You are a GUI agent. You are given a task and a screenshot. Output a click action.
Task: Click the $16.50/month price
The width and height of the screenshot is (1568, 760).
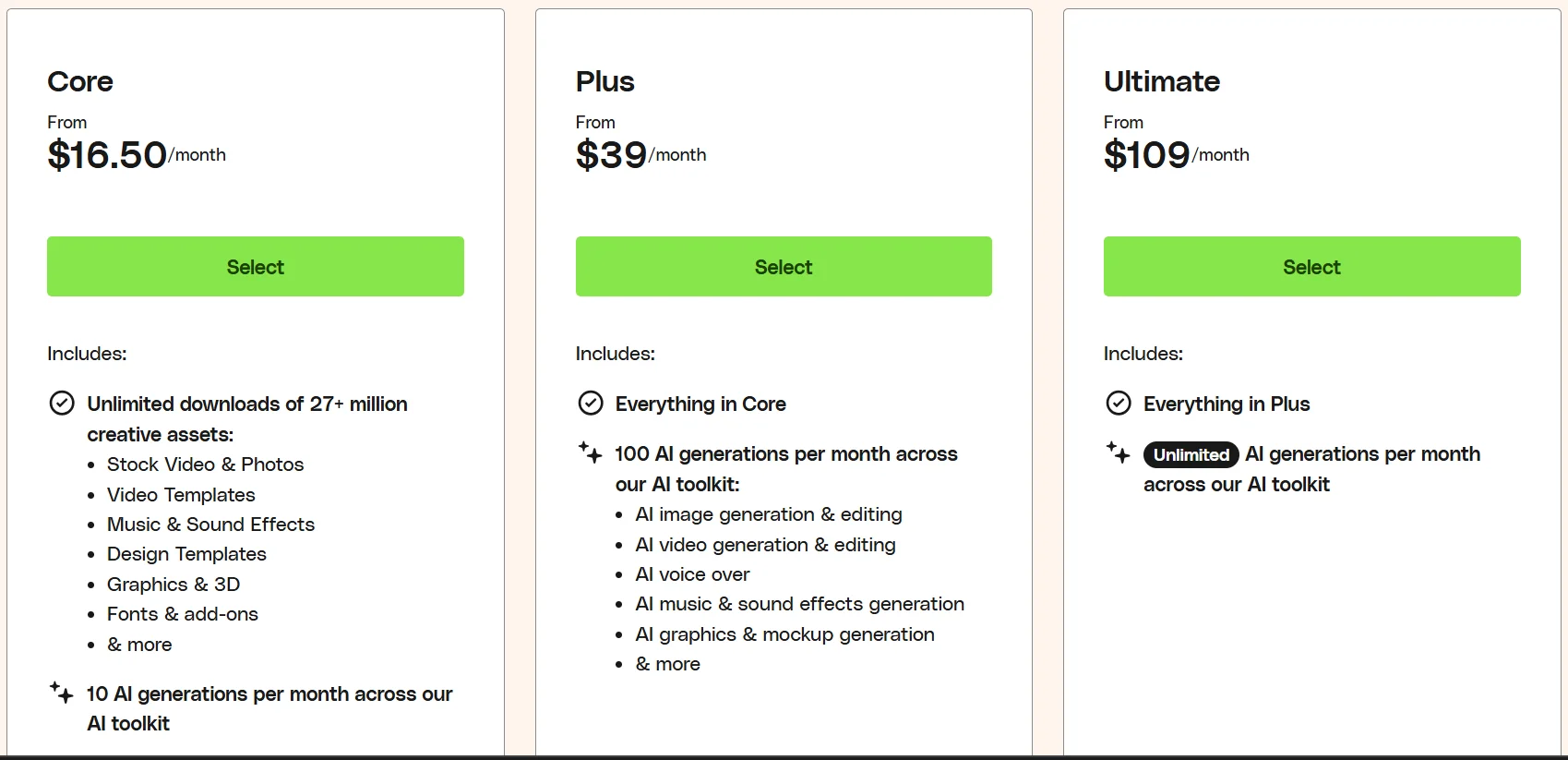pyautogui.click(x=137, y=155)
